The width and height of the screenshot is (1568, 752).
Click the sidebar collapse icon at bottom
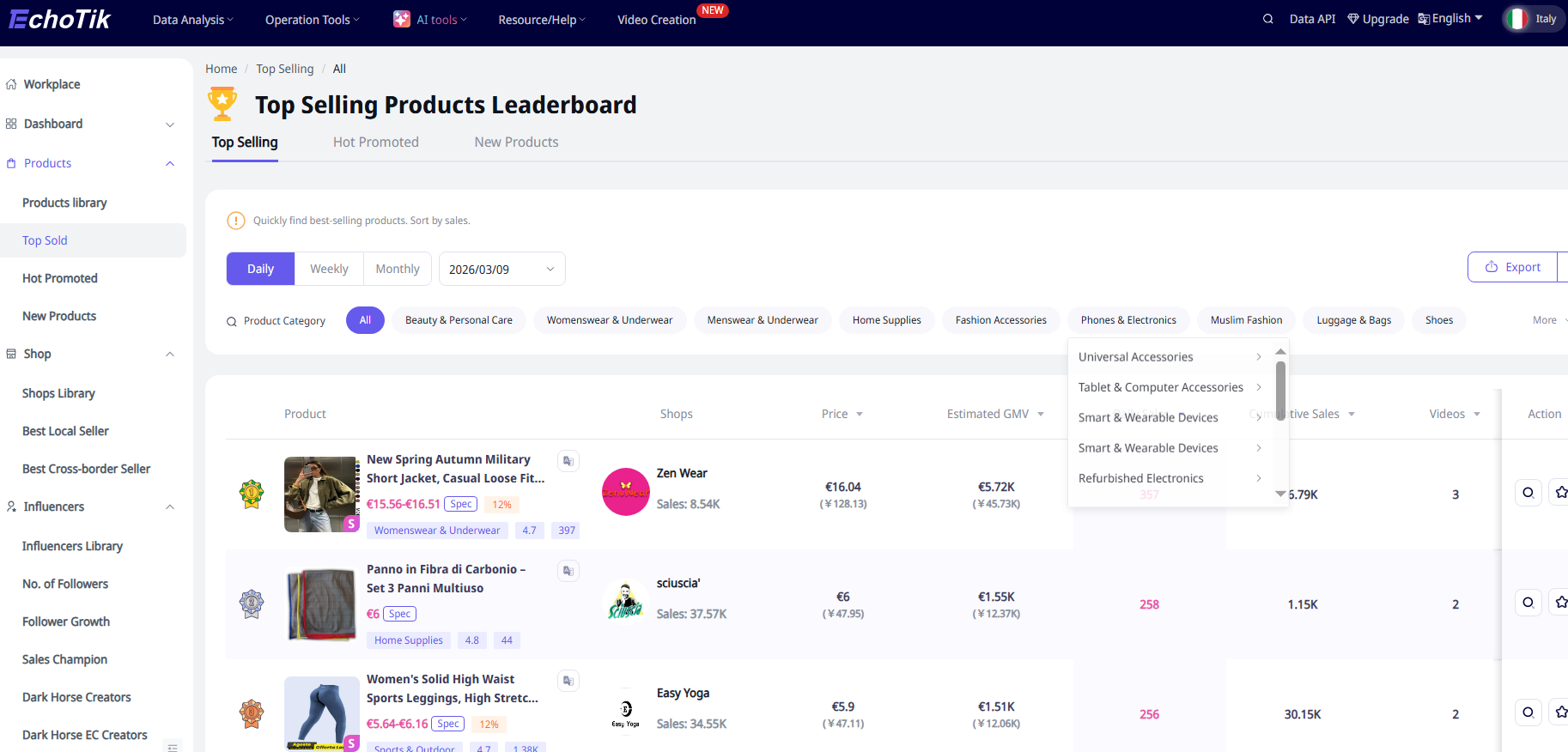click(x=173, y=746)
